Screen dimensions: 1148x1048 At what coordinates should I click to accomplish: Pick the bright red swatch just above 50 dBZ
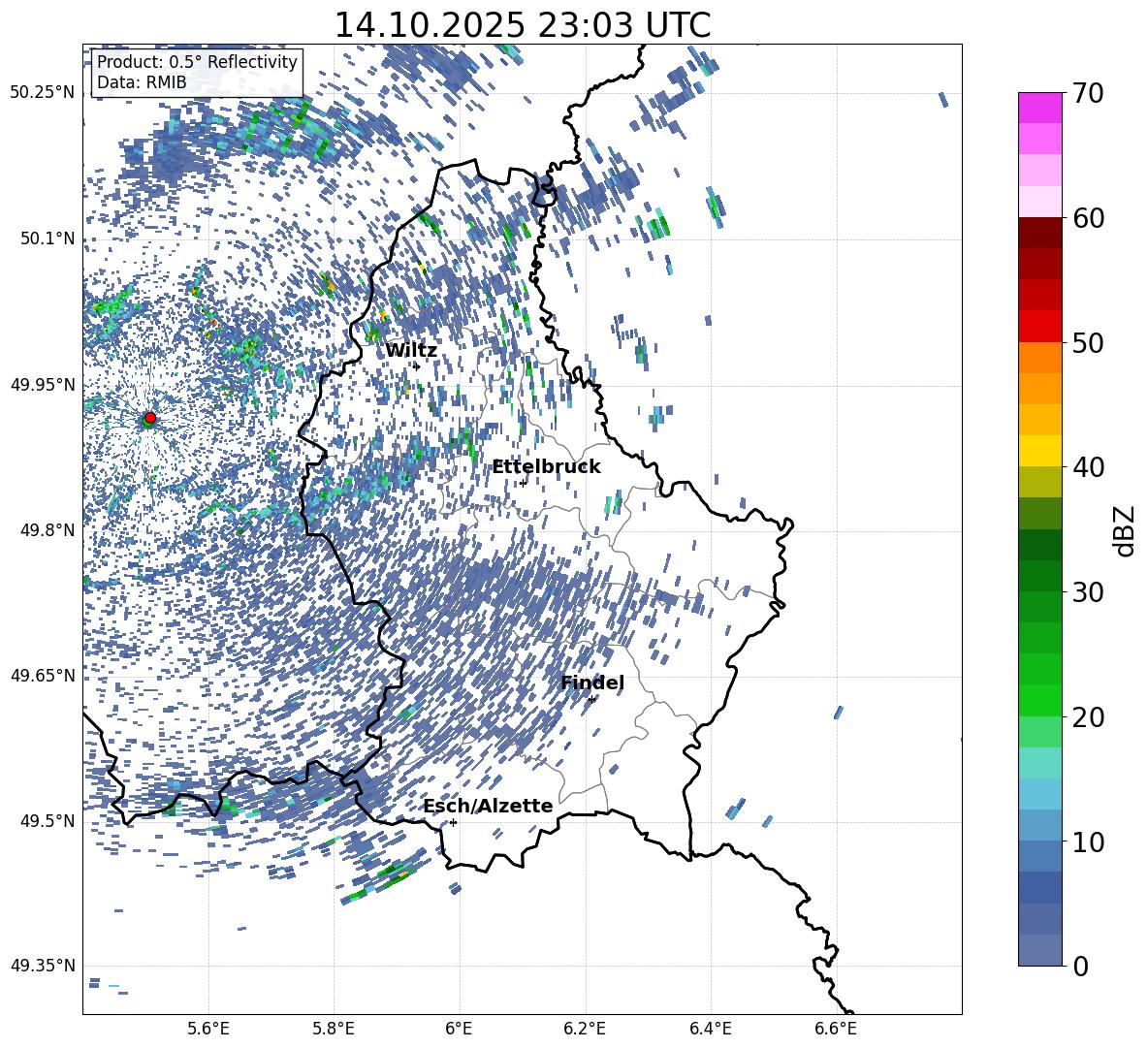pos(1039,327)
